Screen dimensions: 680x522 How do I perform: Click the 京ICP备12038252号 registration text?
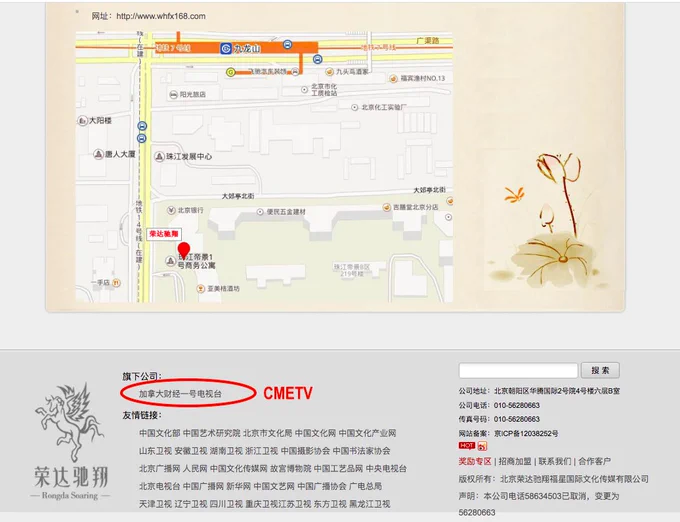click(x=526, y=434)
